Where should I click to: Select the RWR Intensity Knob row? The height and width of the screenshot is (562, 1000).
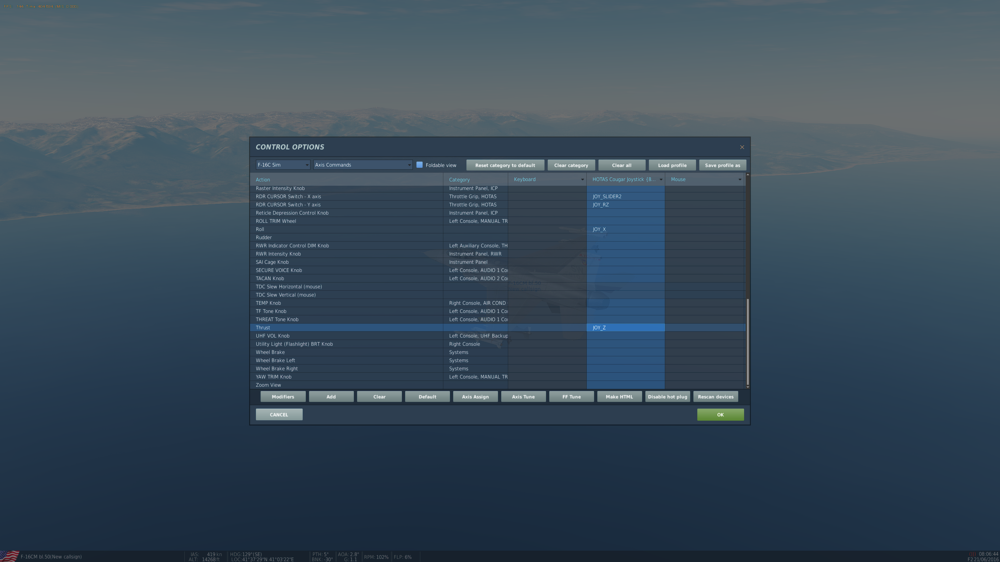(497, 255)
